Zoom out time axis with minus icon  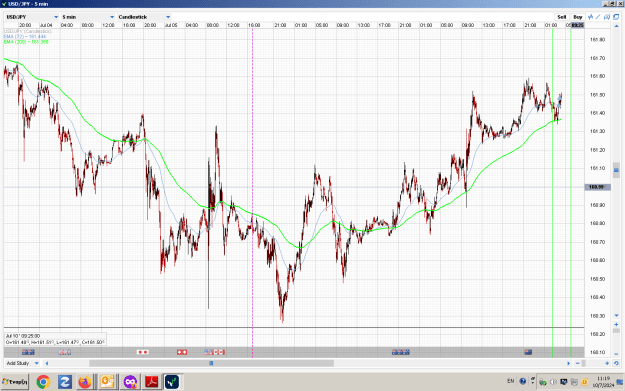578,363
